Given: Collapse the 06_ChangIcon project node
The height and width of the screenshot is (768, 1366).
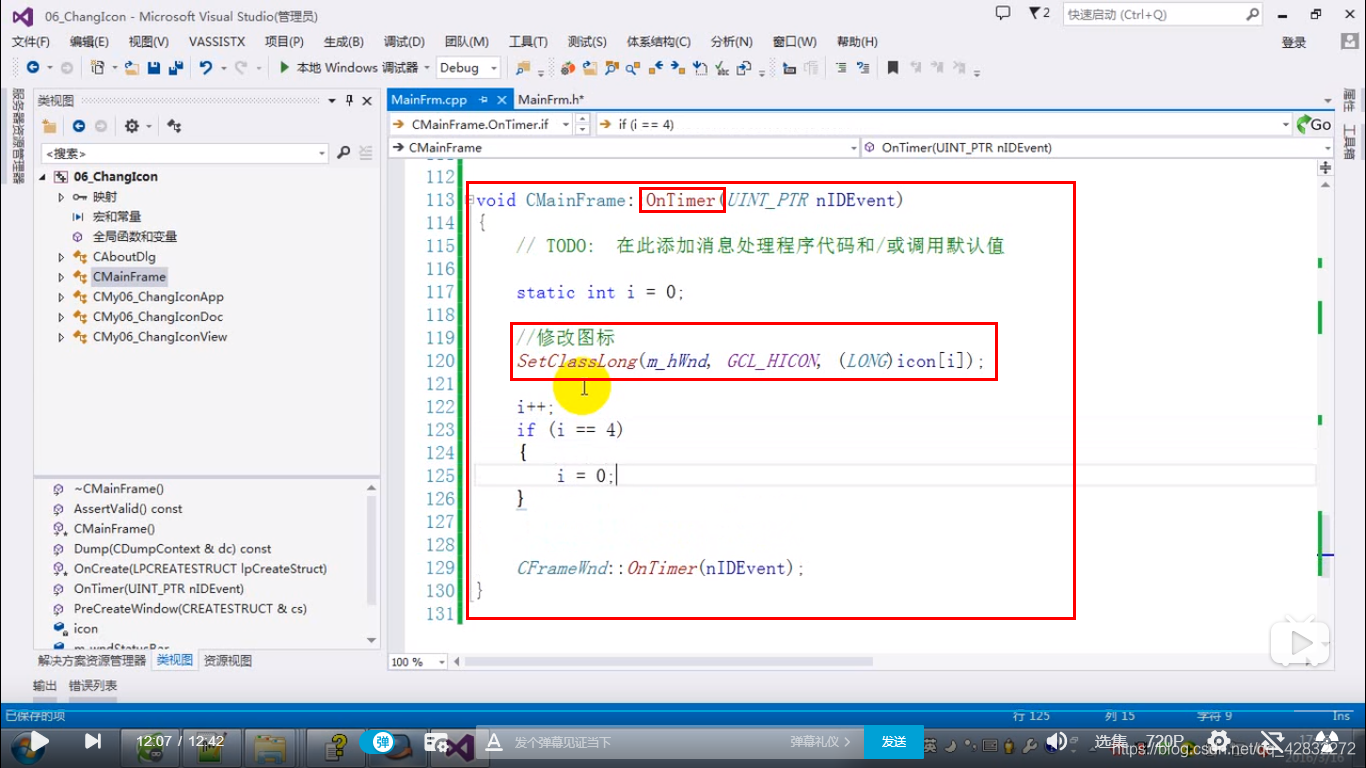Looking at the screenshot, I should pos(43,176).
